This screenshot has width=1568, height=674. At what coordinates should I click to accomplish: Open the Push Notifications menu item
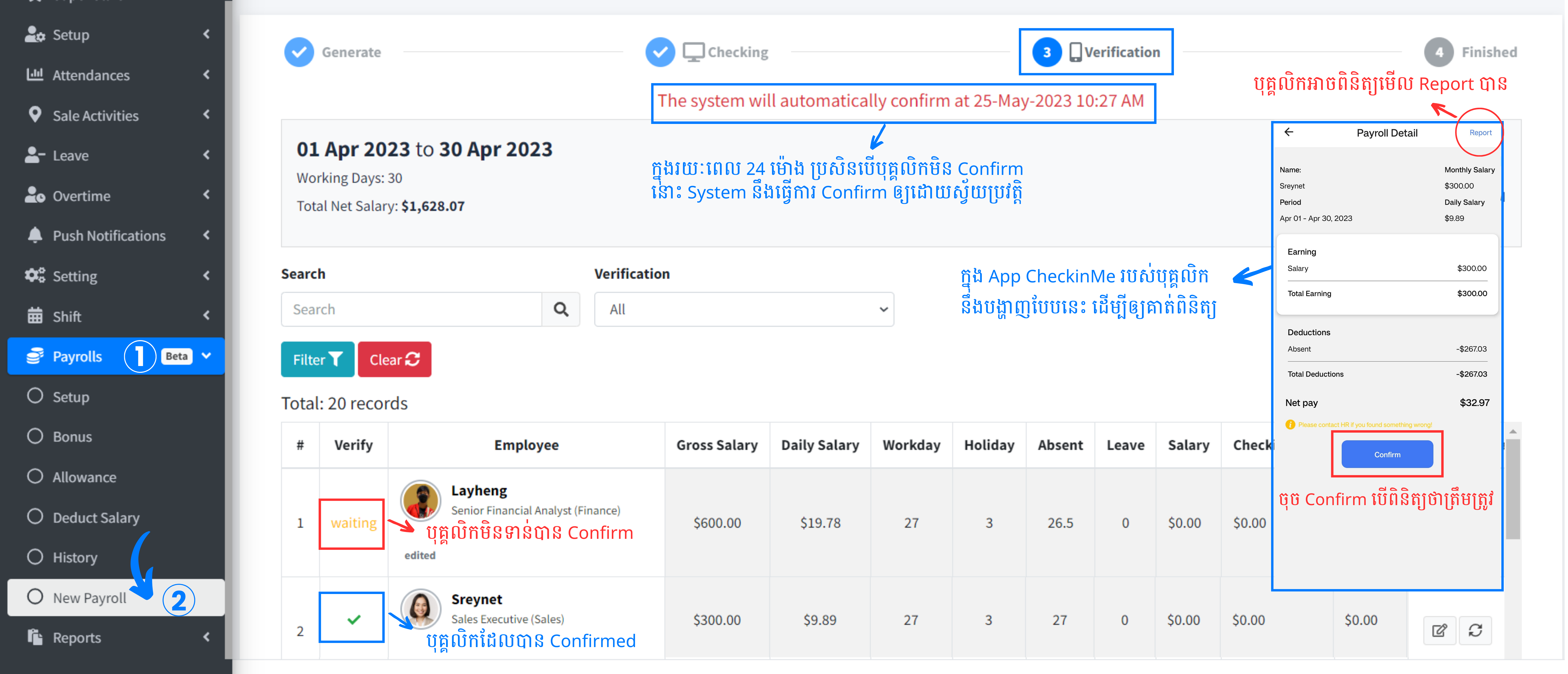coord(116,235)
